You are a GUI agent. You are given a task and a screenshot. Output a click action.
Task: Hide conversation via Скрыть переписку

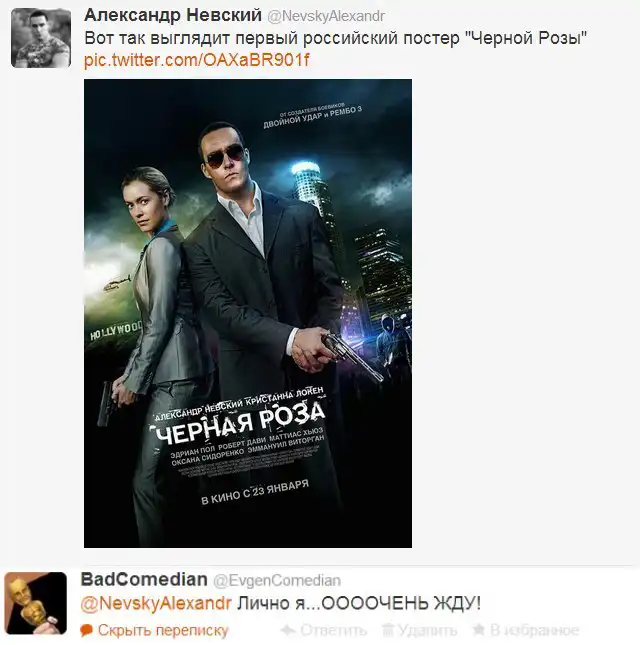pos(163,630)
